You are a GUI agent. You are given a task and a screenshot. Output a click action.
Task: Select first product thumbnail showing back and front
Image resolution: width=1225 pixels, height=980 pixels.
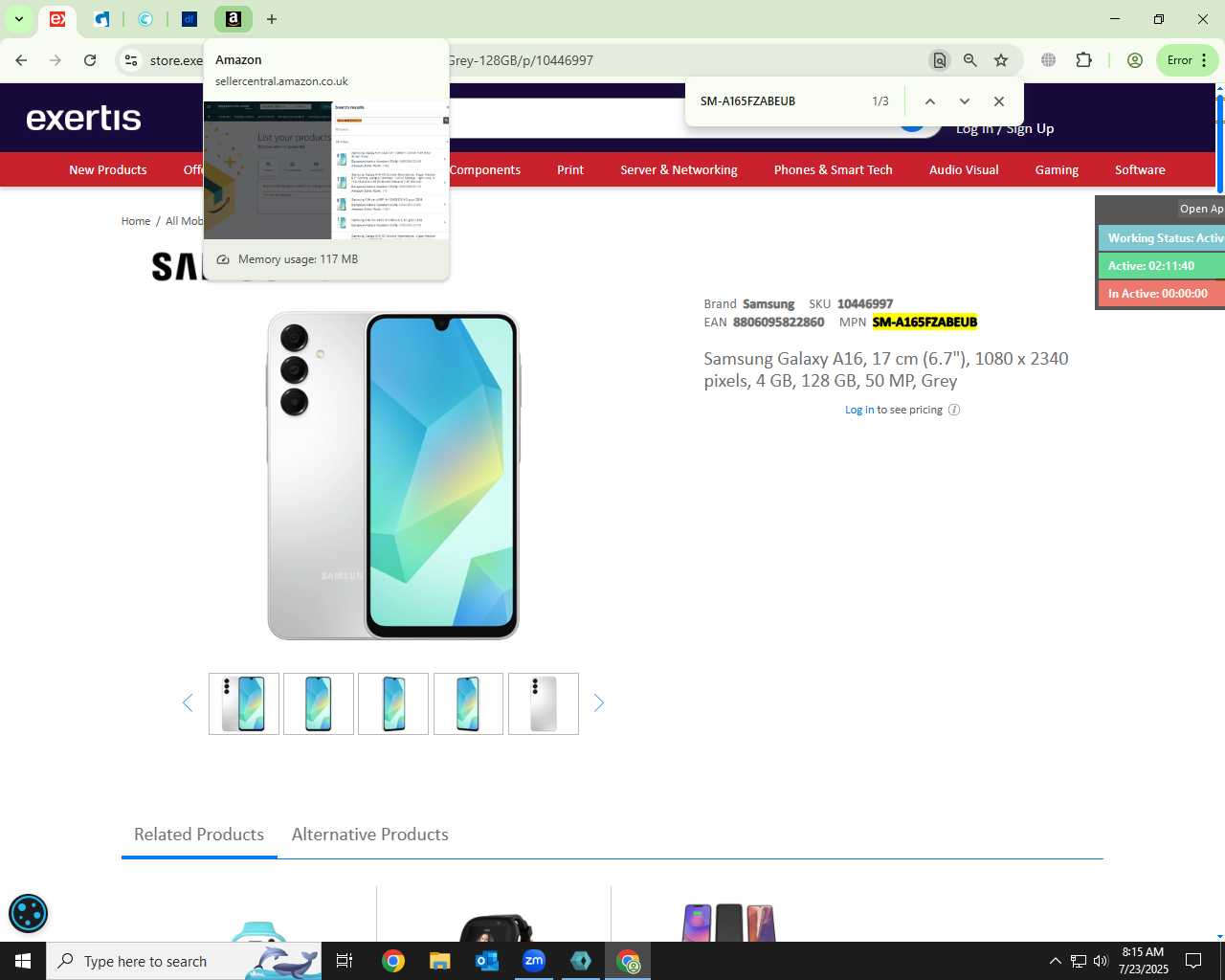(x=244, y=703)
